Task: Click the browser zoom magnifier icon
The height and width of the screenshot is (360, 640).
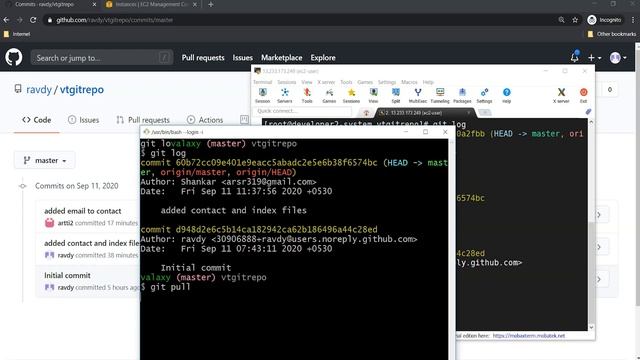Action: pos(561,20)
